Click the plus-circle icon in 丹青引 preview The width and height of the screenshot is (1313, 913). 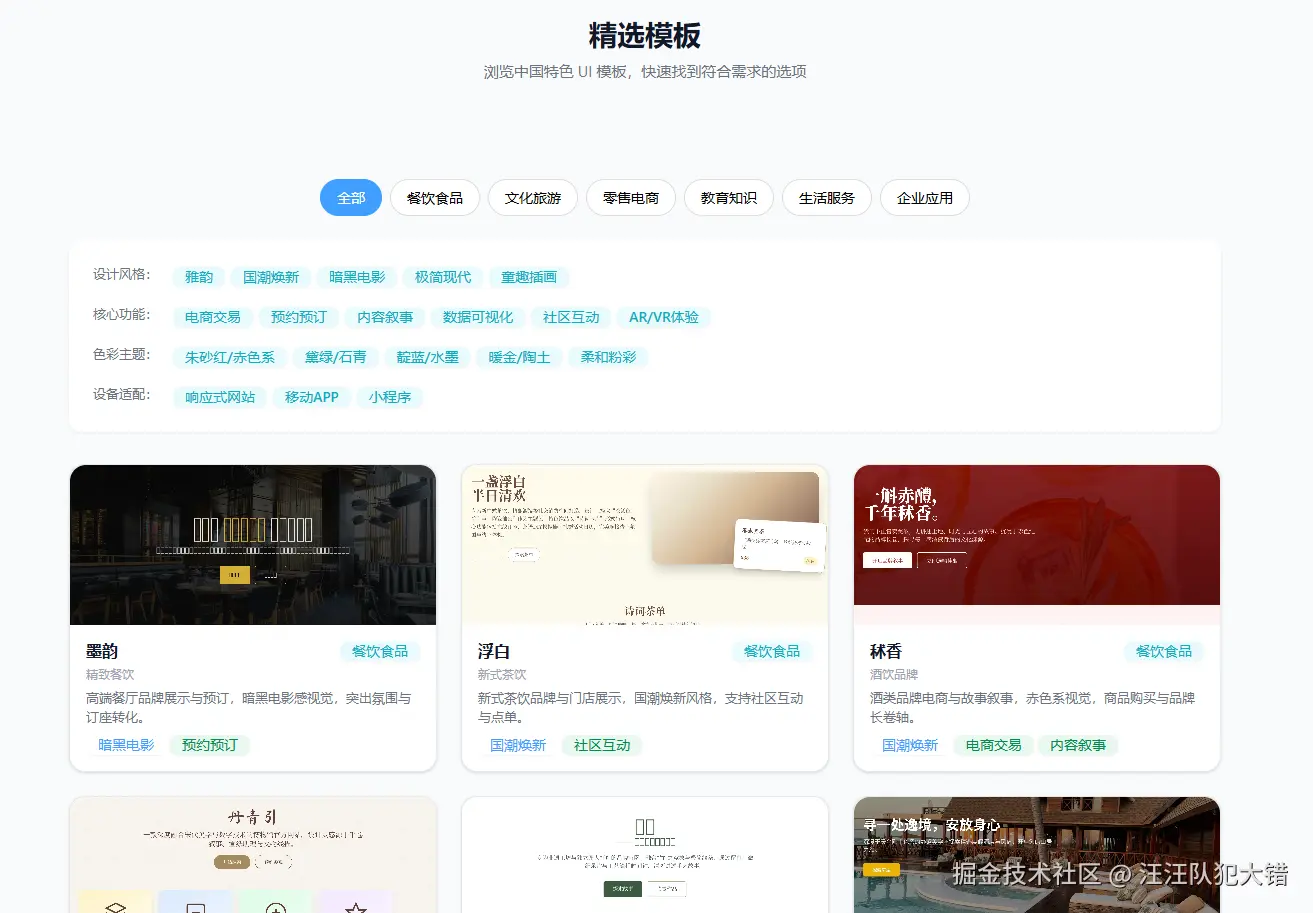point(276,905)
